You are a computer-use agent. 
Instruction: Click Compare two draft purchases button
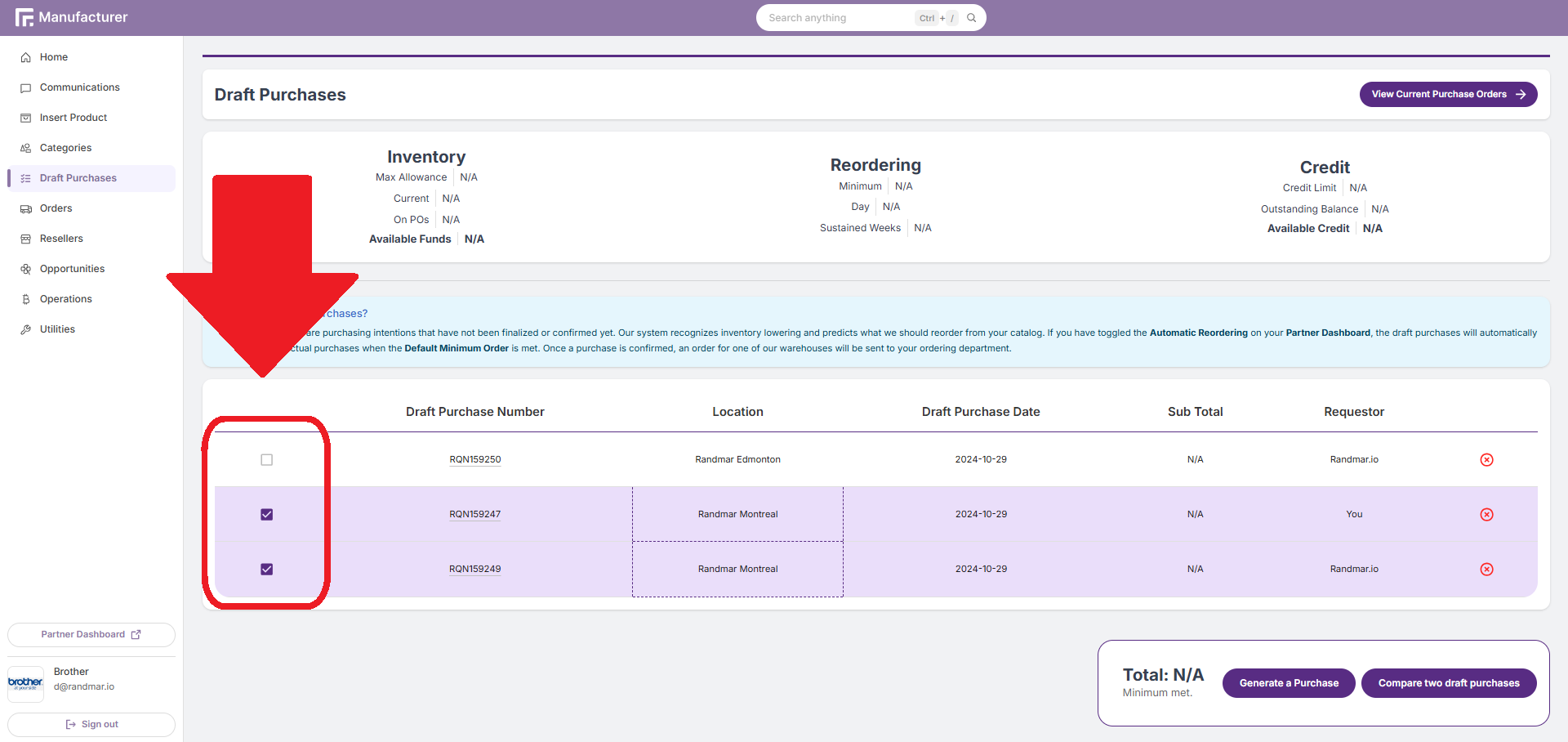point(1449,683)
